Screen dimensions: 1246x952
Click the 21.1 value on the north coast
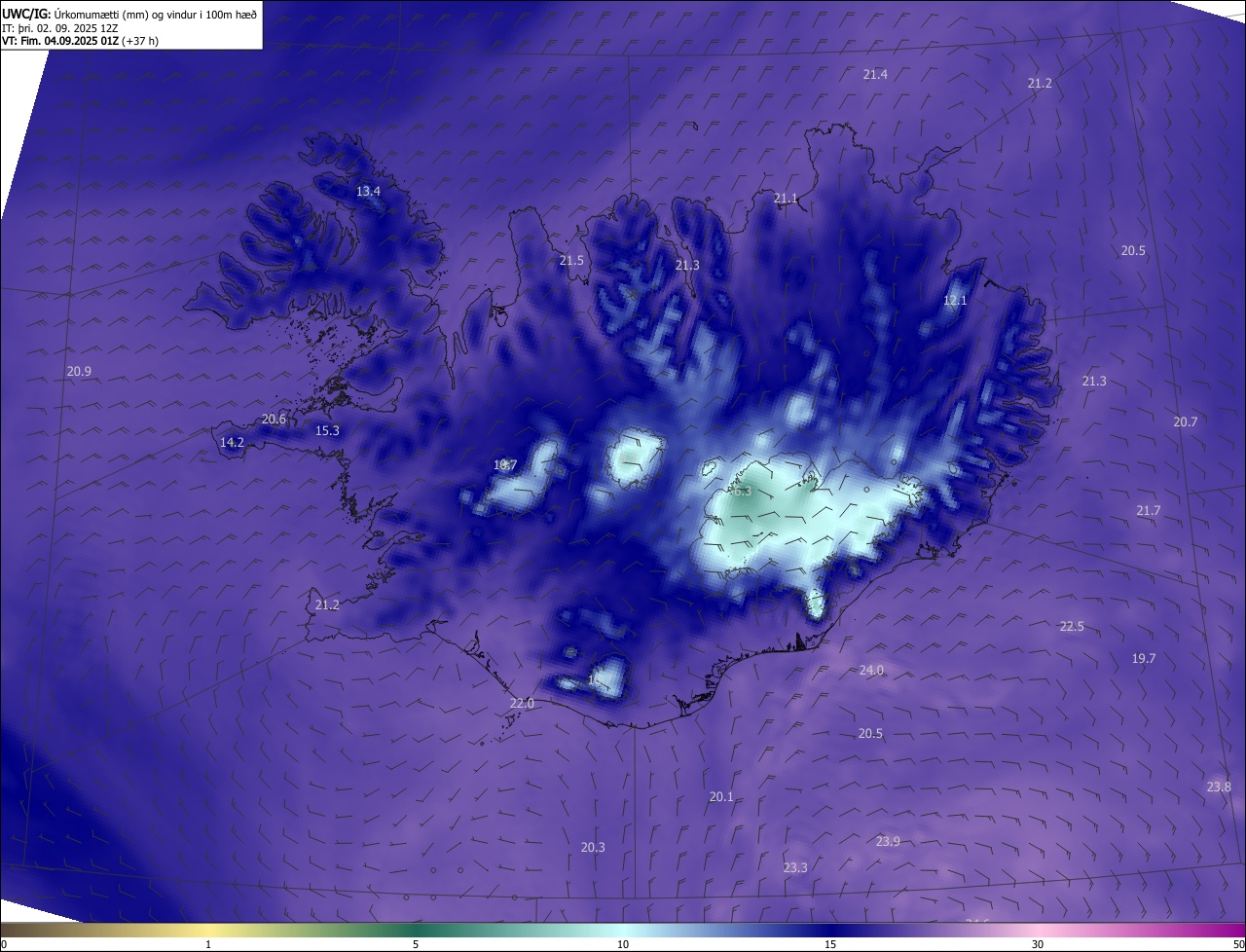(x=786, y=198)
